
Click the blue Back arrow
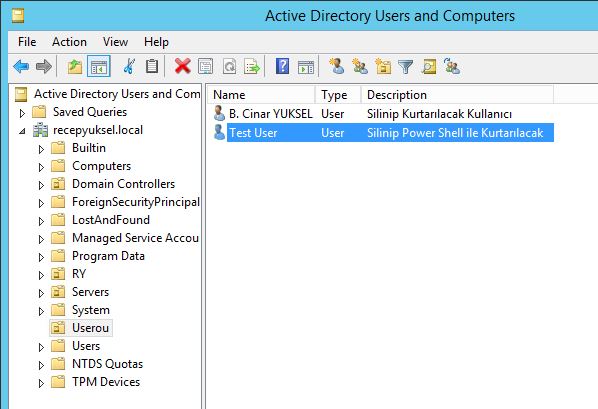click(x=21, y=66)
